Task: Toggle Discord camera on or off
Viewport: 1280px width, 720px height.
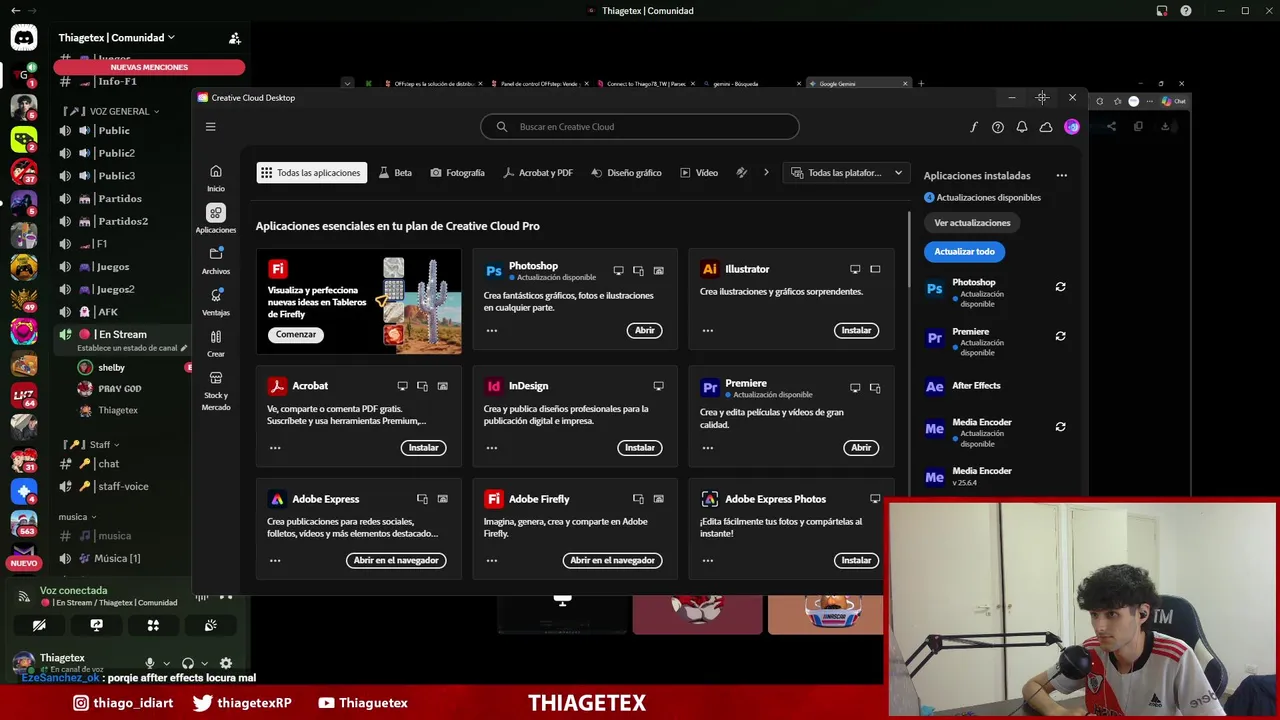Action: (39, 625)
